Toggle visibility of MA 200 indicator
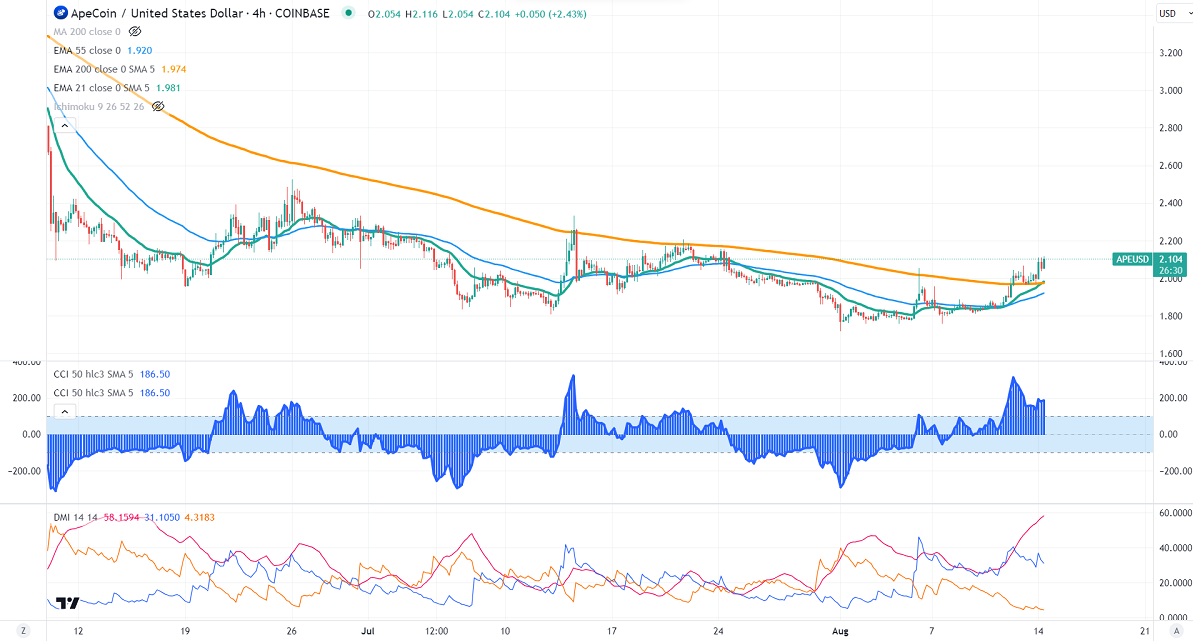The image size is (1193, 641). click(135, 32)
